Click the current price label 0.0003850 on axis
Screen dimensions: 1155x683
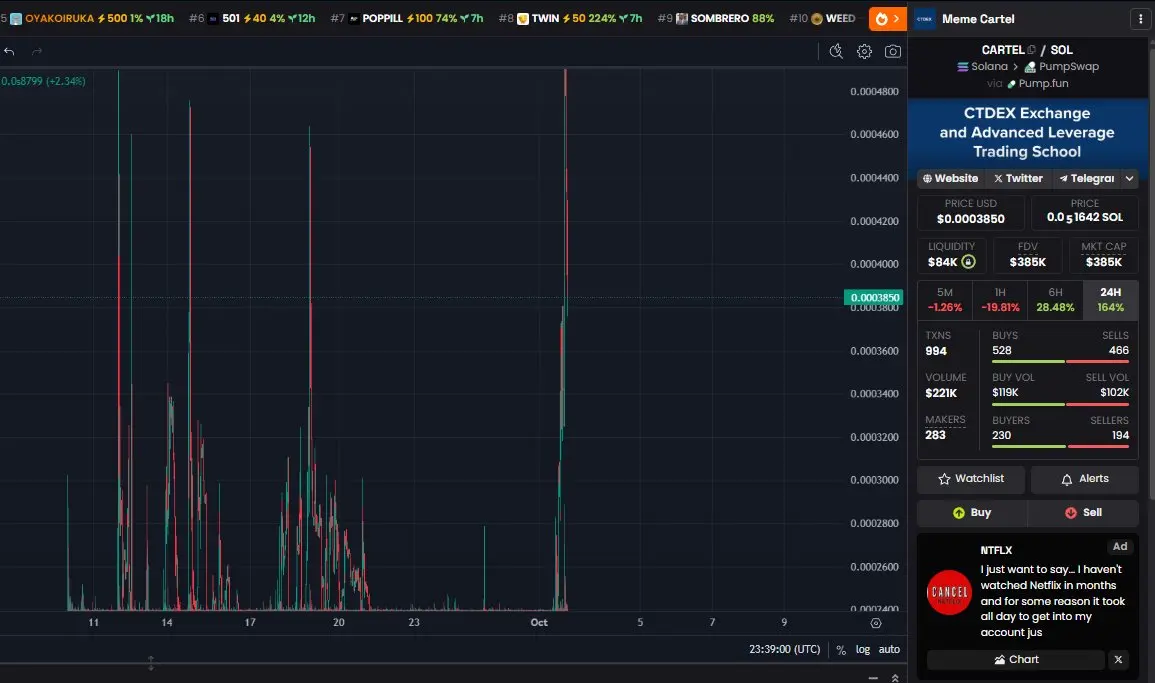click(874, 298)
